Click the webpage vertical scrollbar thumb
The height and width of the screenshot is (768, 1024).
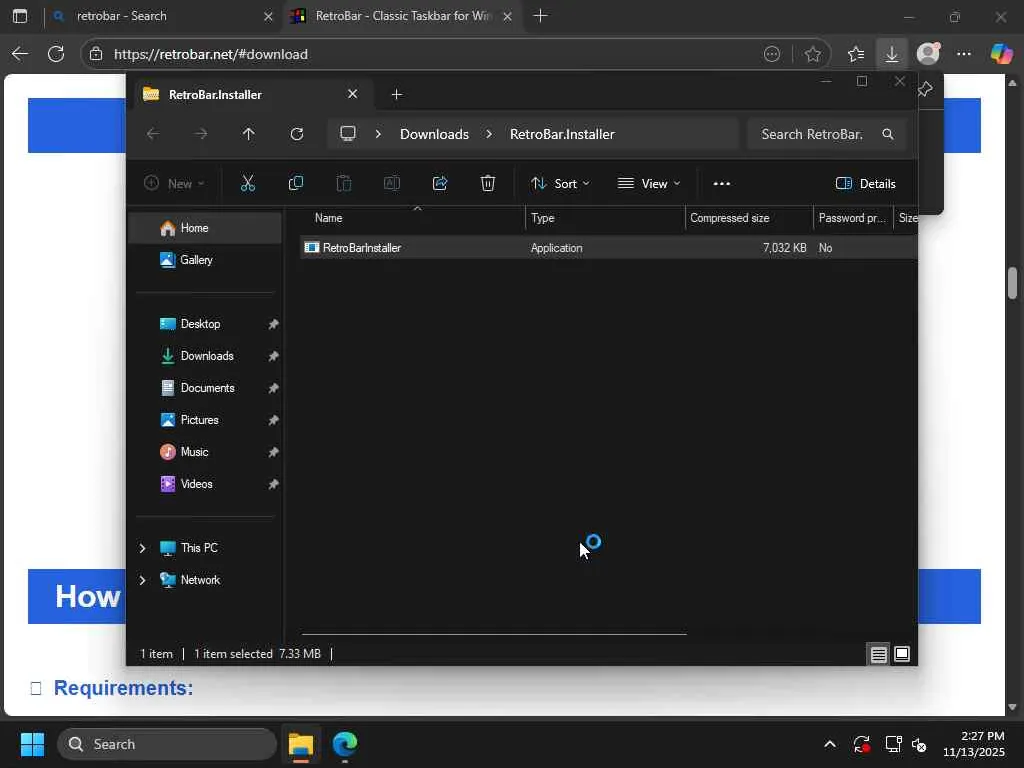[1012, 282]
